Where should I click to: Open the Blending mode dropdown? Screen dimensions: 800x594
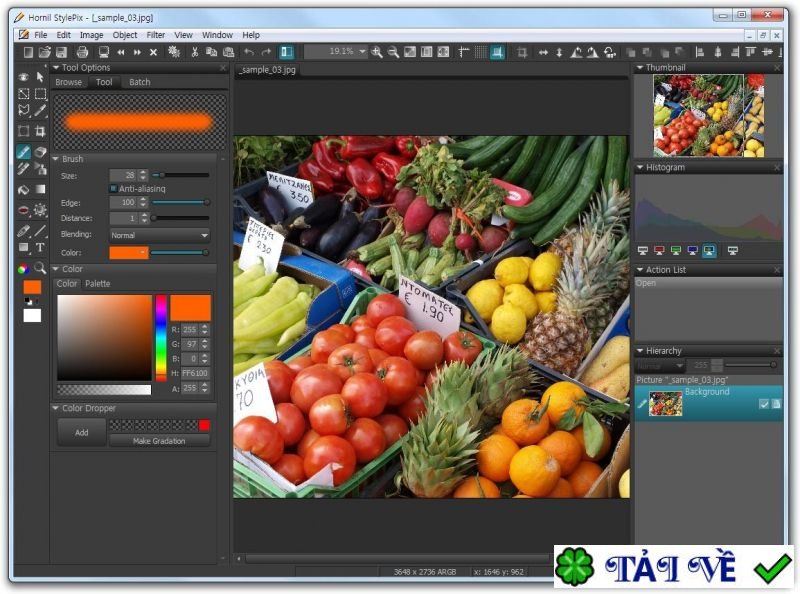(159, 235)
